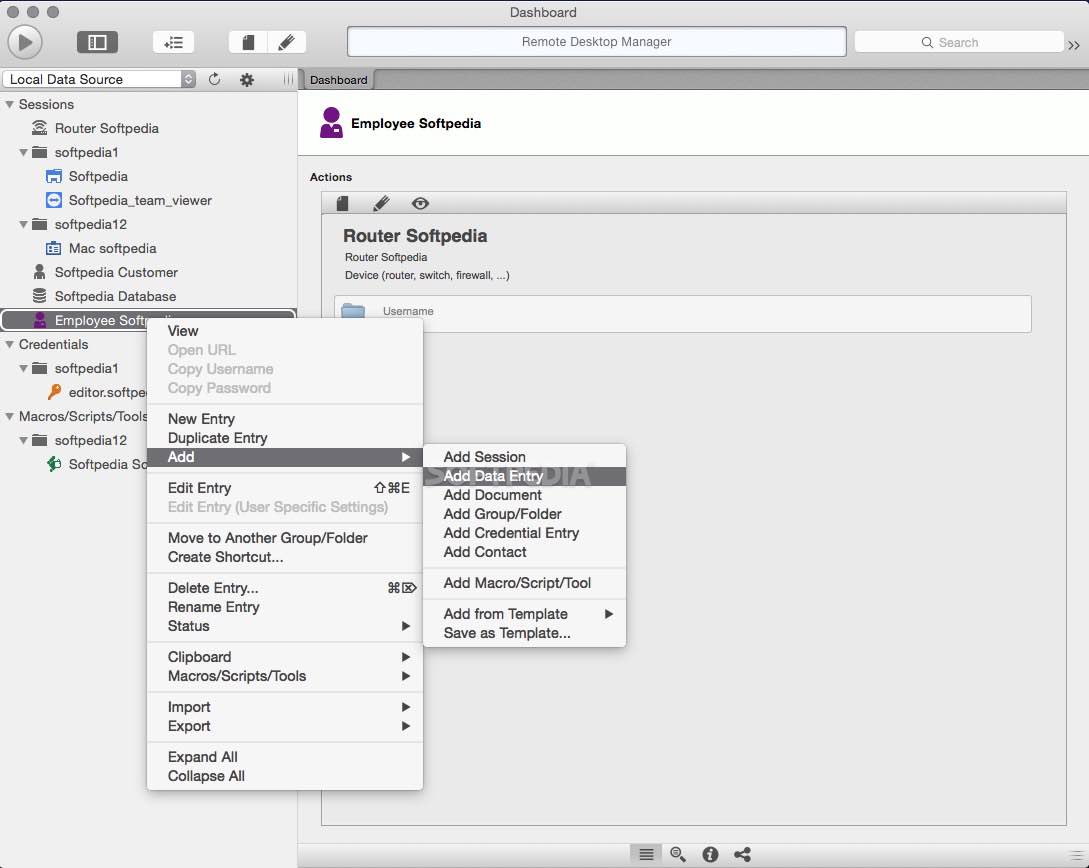The image size is (1089, 868).
Task: Select New Entry in context menu
Action: tap(285, 419)
